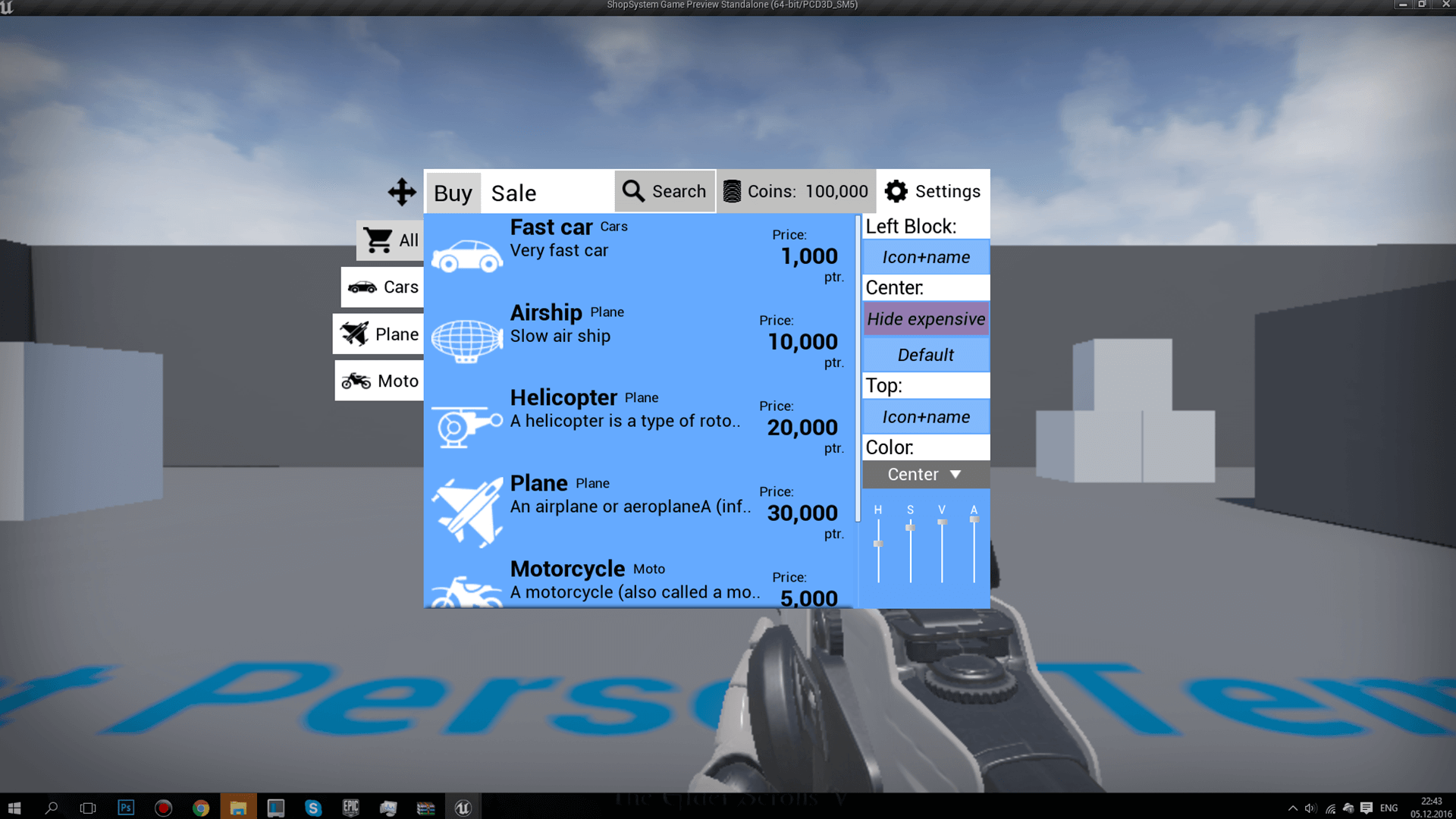The width and height of the screenshot is (1456, 819).
Task: Click the Plane jet fighter icon
Action: coord(465,510)
